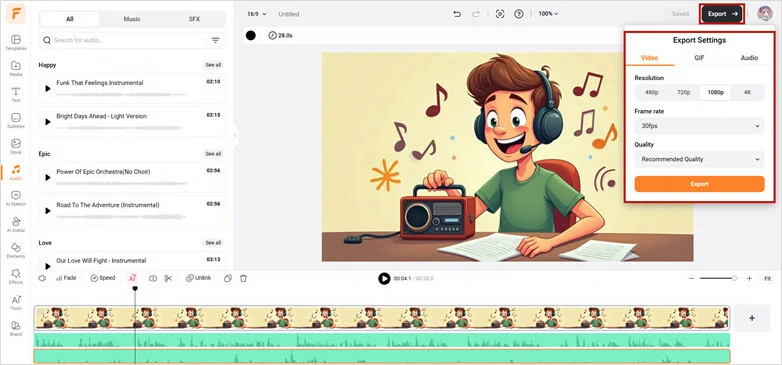Select the GIF export tab
The height and width of the screenshot is (365, 782).
click(x=699, y=58)
